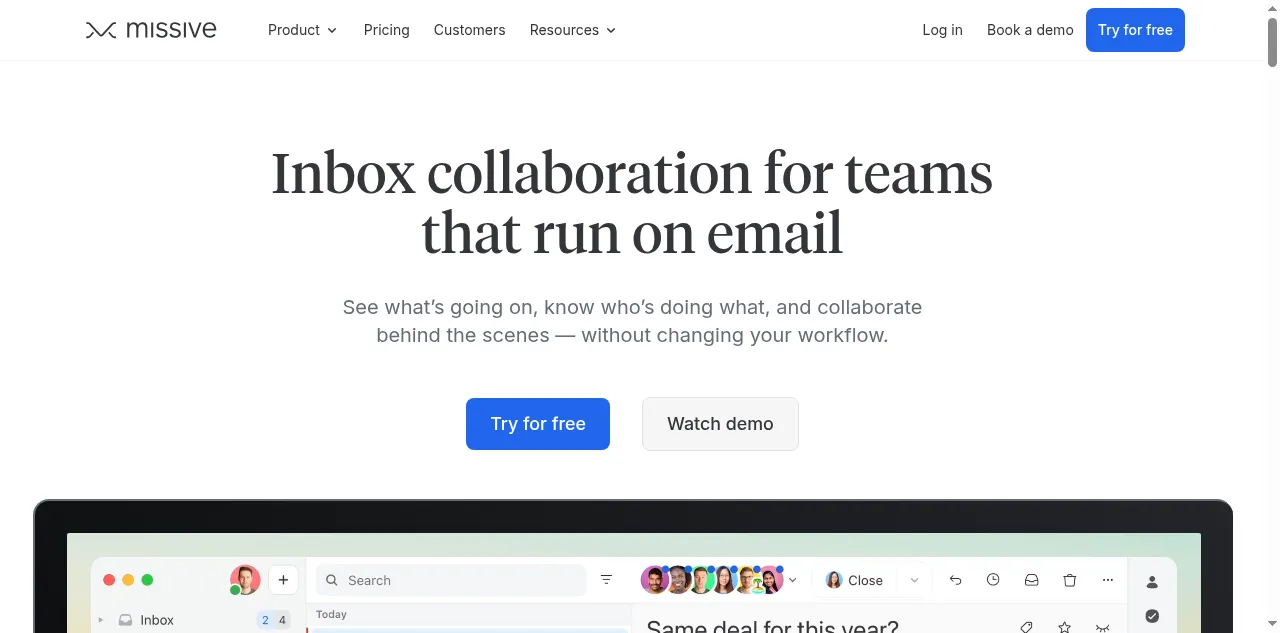Viewport: 1280px width, 633px height.
Task: Click the Inbox tray icon in the sidebar
Action: click(125, 620)
